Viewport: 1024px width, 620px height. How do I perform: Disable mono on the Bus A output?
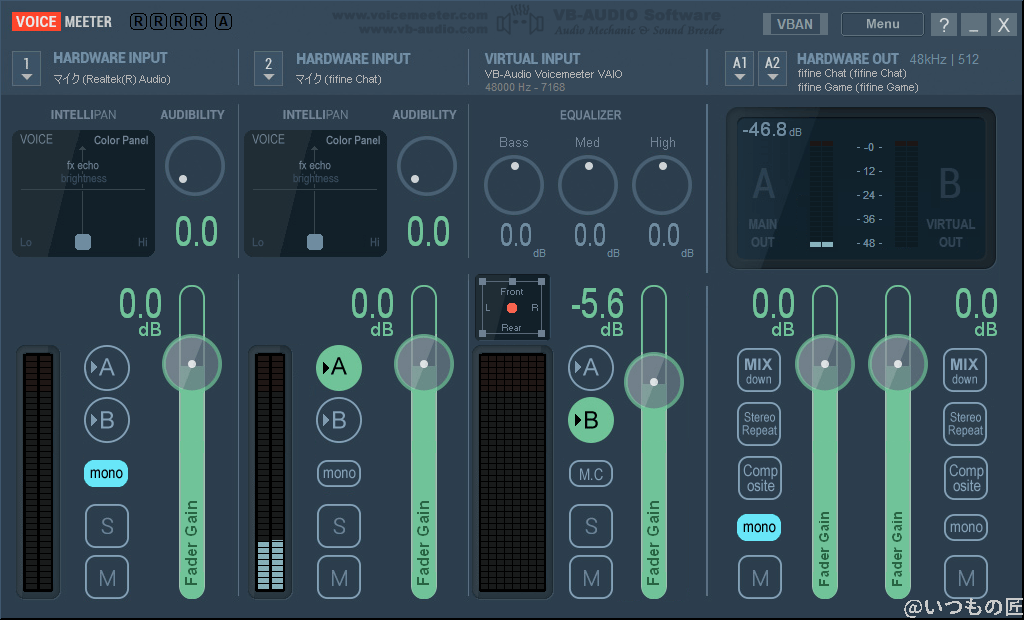pos(759,527)
